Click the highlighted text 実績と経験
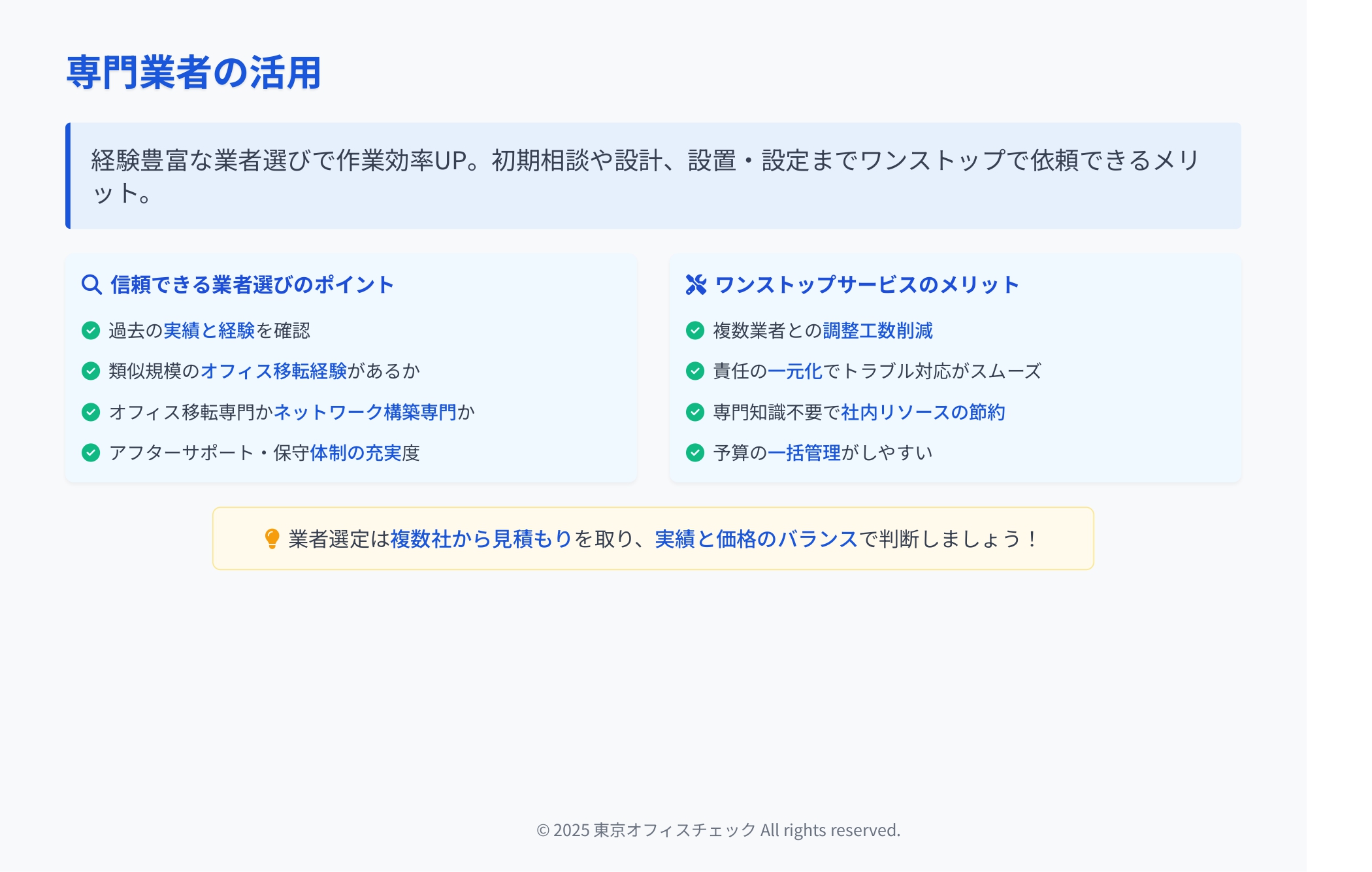1372x872 pixels. point(209,331)
